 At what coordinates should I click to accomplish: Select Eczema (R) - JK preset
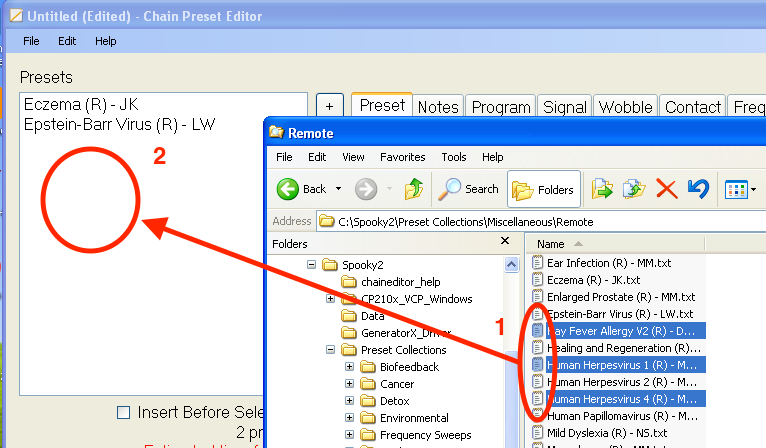click(81, 104)
